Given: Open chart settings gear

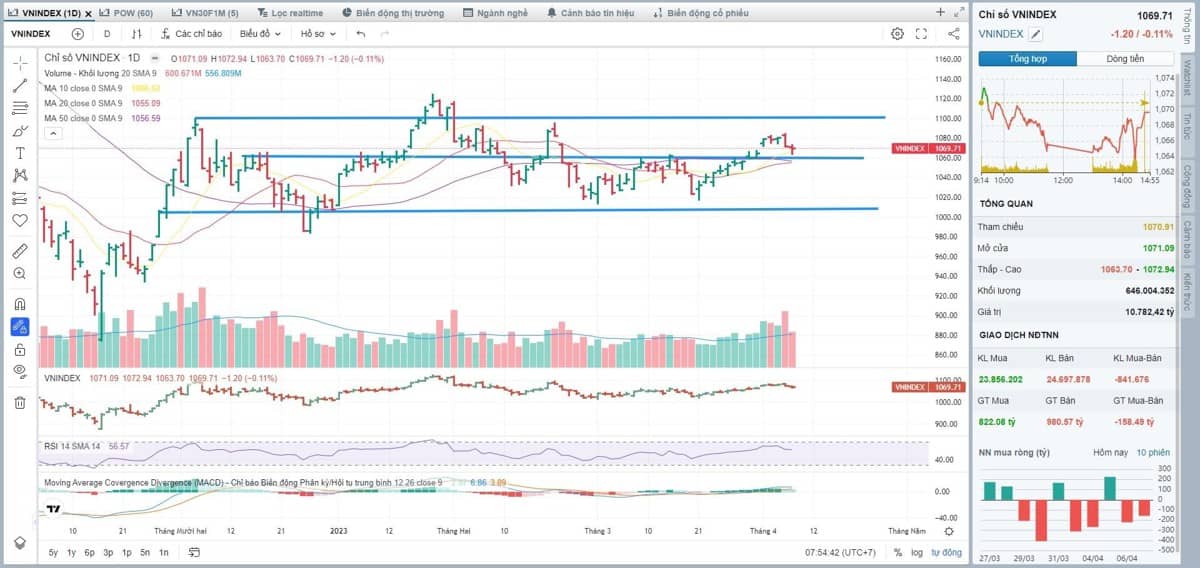Looking at the screenshot, I should tap(897, 33).
